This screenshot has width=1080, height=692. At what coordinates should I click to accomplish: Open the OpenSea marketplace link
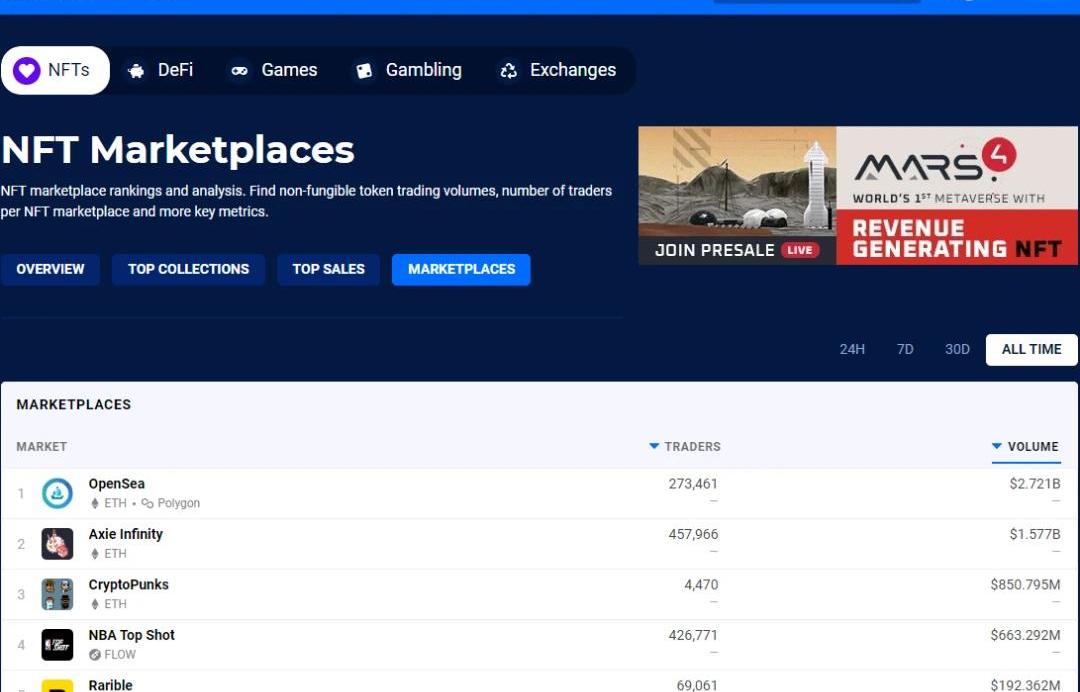116,484
